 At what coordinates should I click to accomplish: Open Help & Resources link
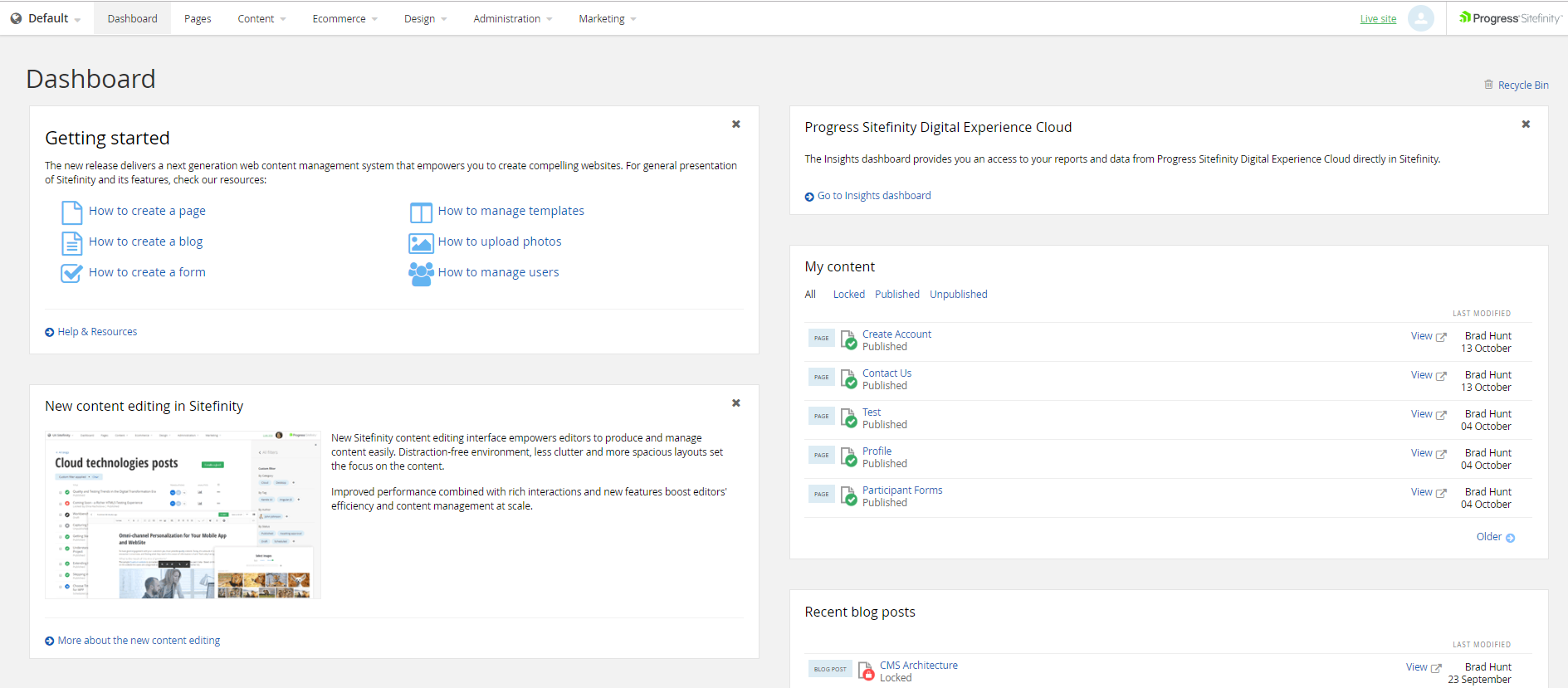pos(97,331)
